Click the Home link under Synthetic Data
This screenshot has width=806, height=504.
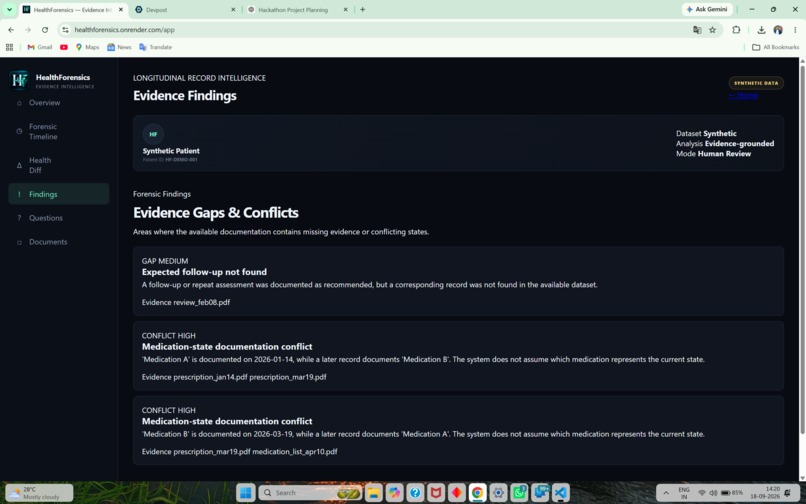click(743, 96)
